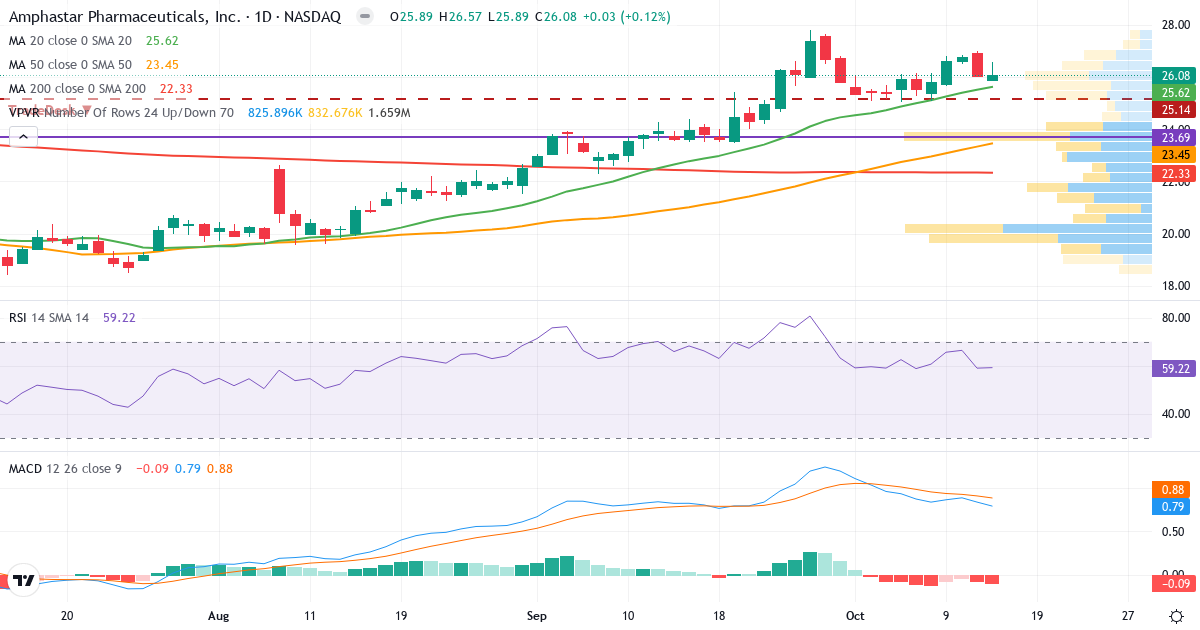This screenshot has height=630, width=1200.
Task: Open chart settings gear icon
Action: point(1178,616)
